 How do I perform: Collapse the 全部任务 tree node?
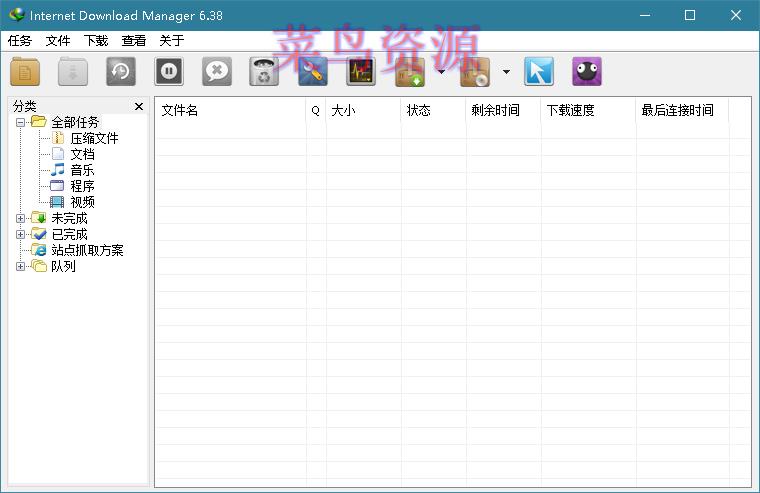[x=20, y=122]
